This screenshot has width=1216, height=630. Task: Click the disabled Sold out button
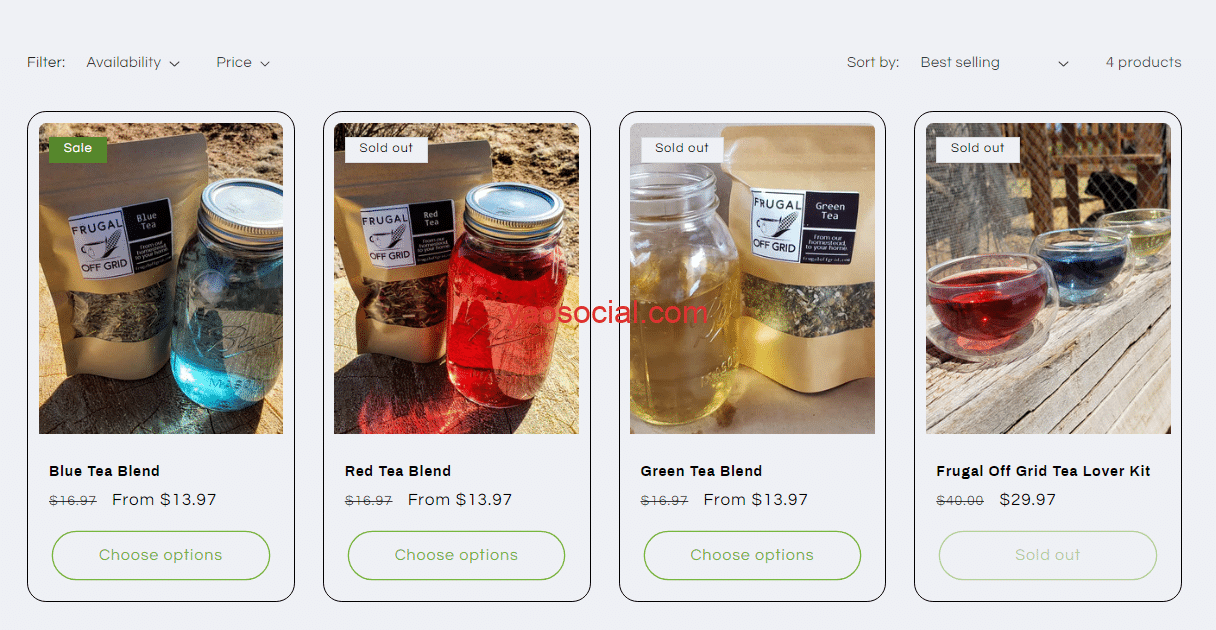pyautogui.click(x=1048, y=555)
